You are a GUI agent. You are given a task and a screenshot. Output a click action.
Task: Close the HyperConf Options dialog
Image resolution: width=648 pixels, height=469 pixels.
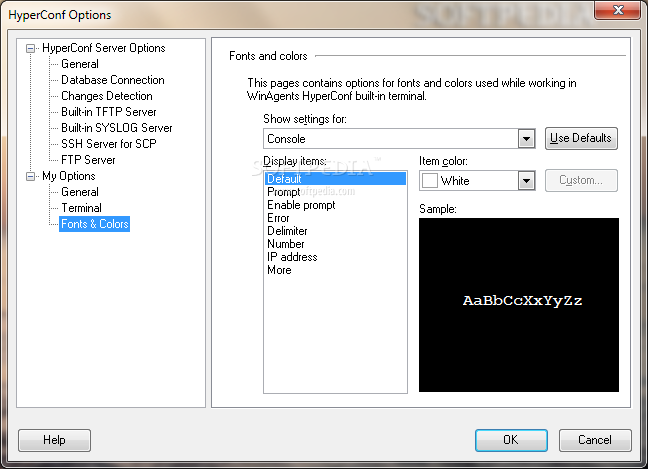pos(617,10)
